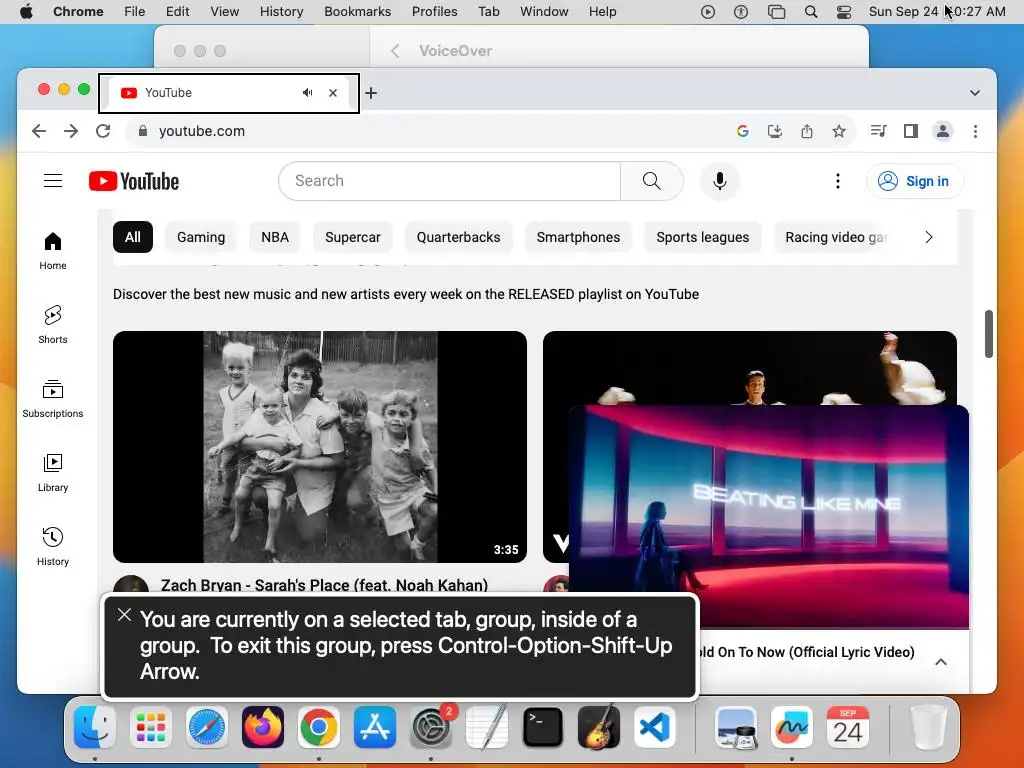
Task: Click the install app icon in address bar
Action: click(775, 131)
